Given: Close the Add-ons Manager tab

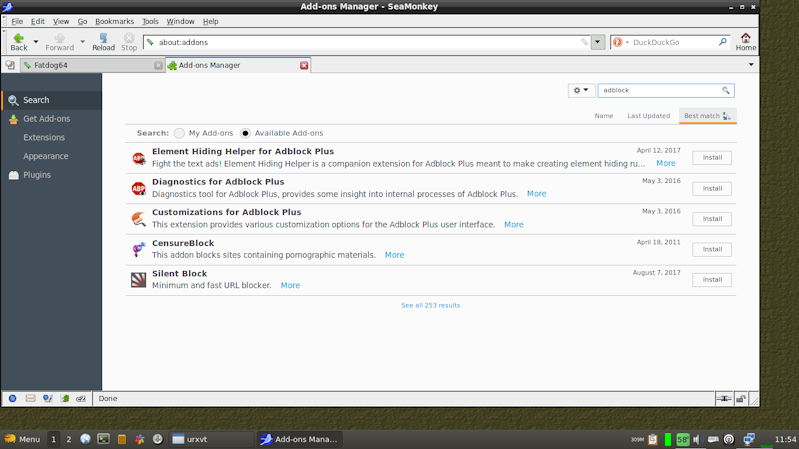Looking at the screenshot, I should pyautogui.click(x=304, y=65).
